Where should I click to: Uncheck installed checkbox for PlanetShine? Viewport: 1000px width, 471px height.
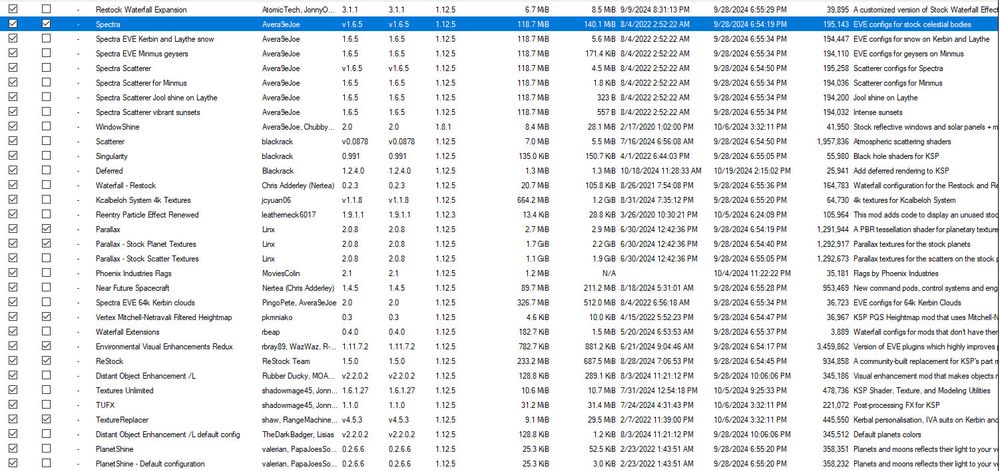point(13,449)
